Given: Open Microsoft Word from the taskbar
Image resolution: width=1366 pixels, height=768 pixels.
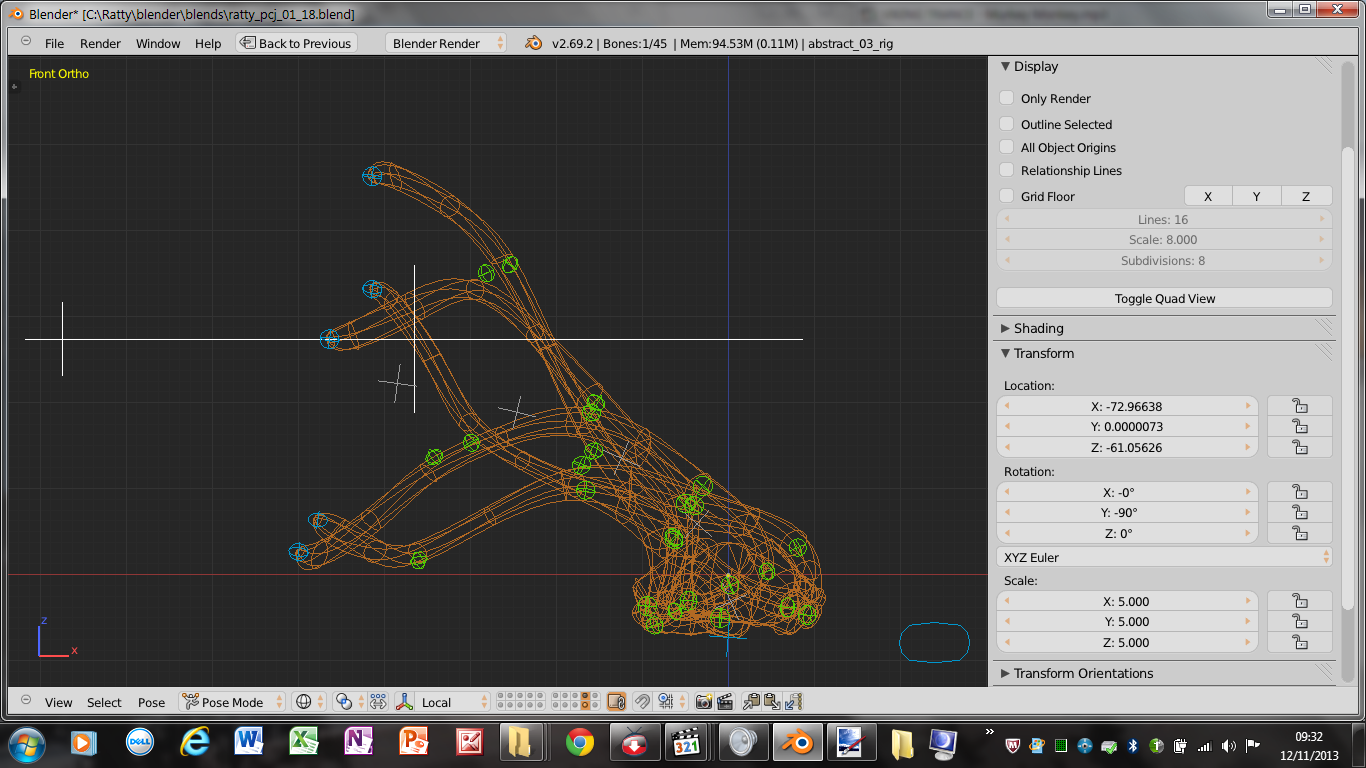Looking at the screenshot, I should point(248,743).
